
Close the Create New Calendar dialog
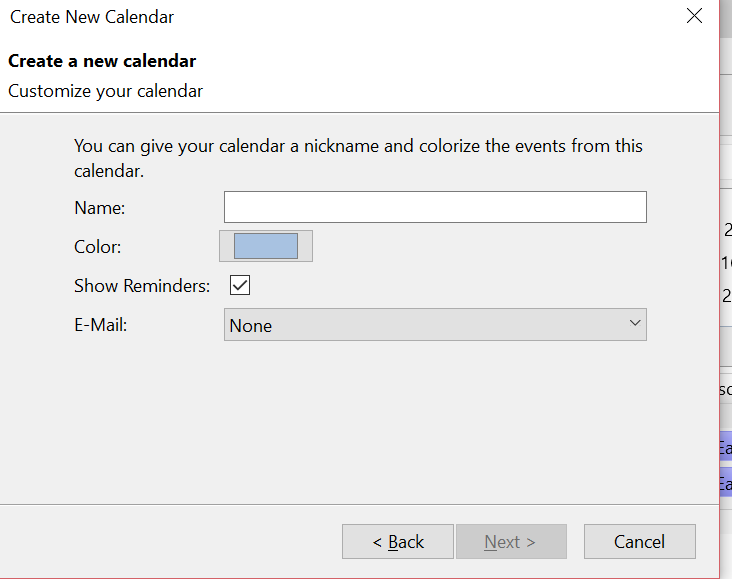tap(694, 16)
